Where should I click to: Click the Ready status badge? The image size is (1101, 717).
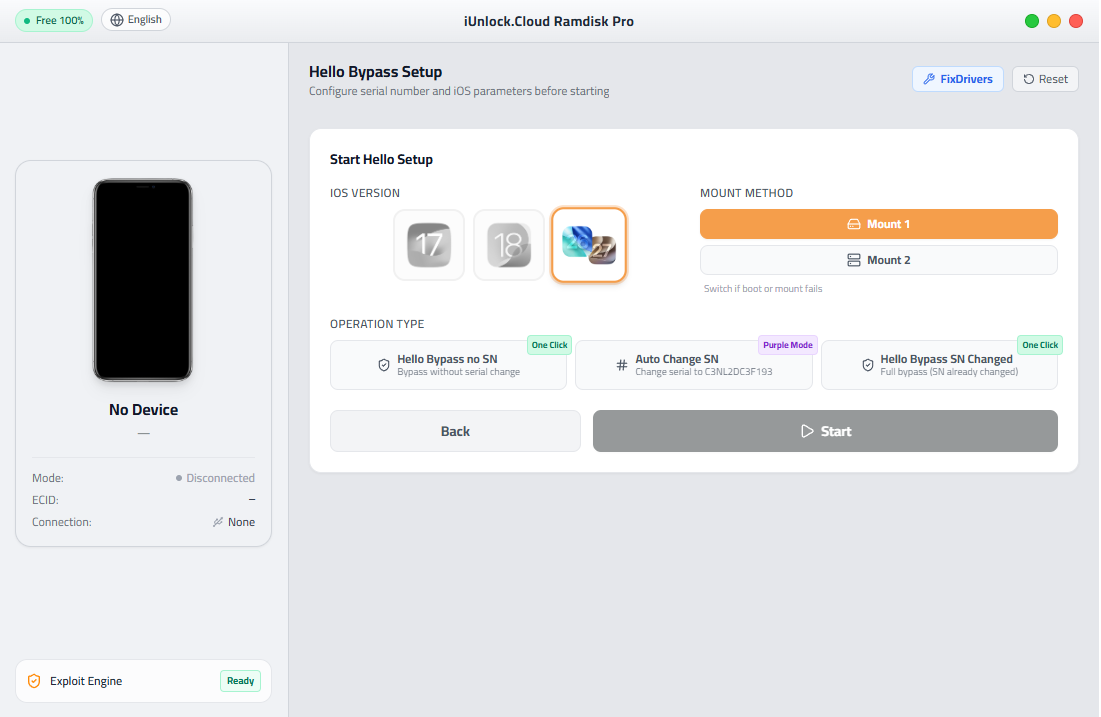tap(241, 681)
